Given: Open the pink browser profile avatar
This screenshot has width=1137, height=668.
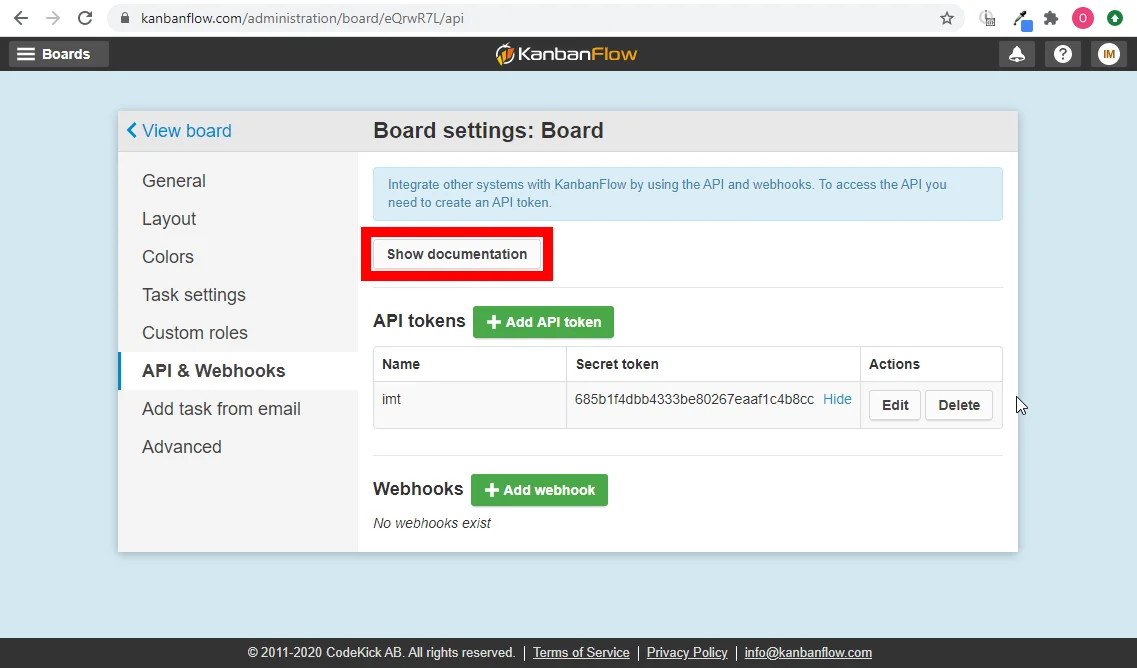Looking at the screenshot, I should pos(1083,18).
